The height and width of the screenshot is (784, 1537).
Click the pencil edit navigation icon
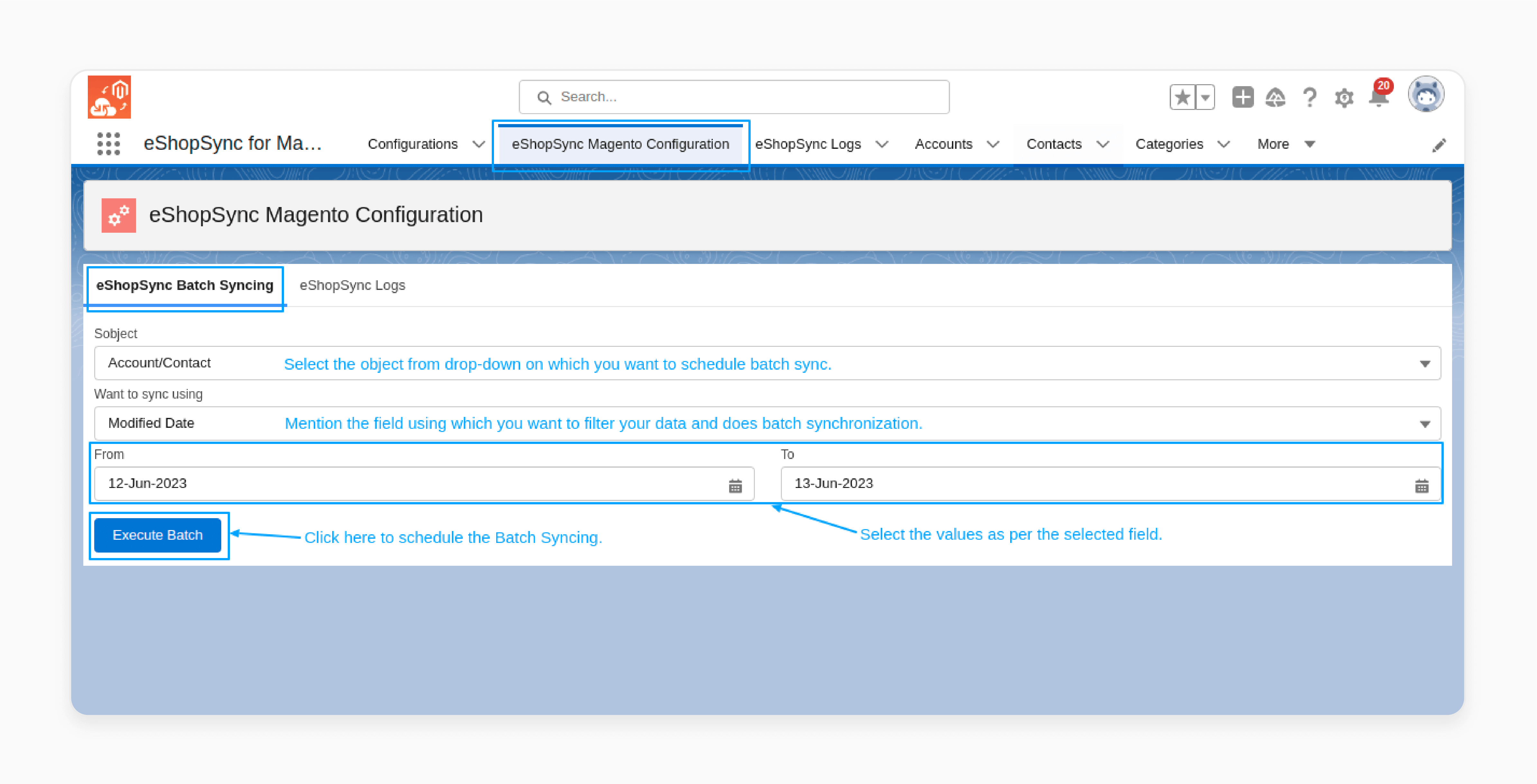tap(1439, 146)
